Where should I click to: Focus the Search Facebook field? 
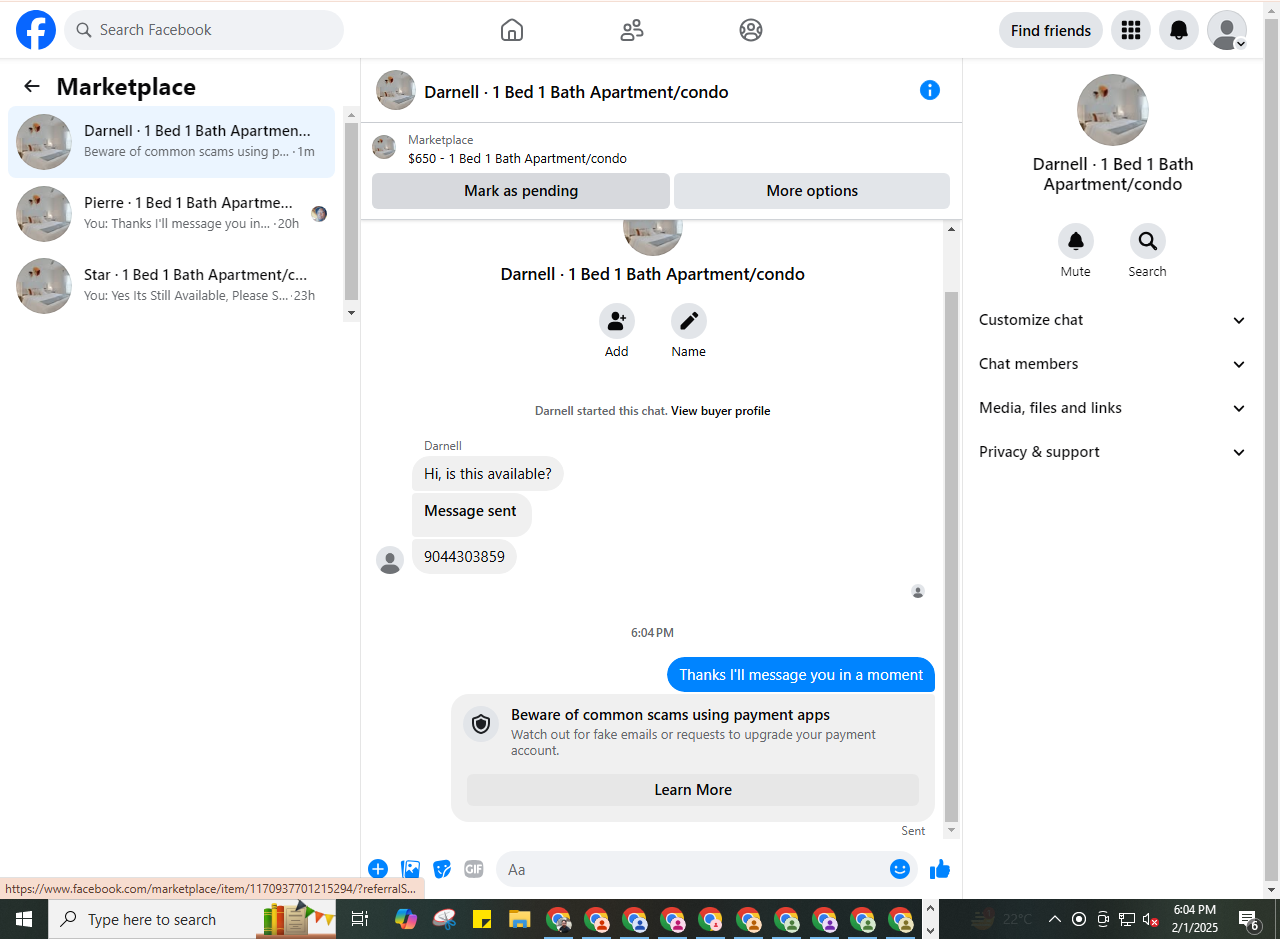click(x=204, y=30)
